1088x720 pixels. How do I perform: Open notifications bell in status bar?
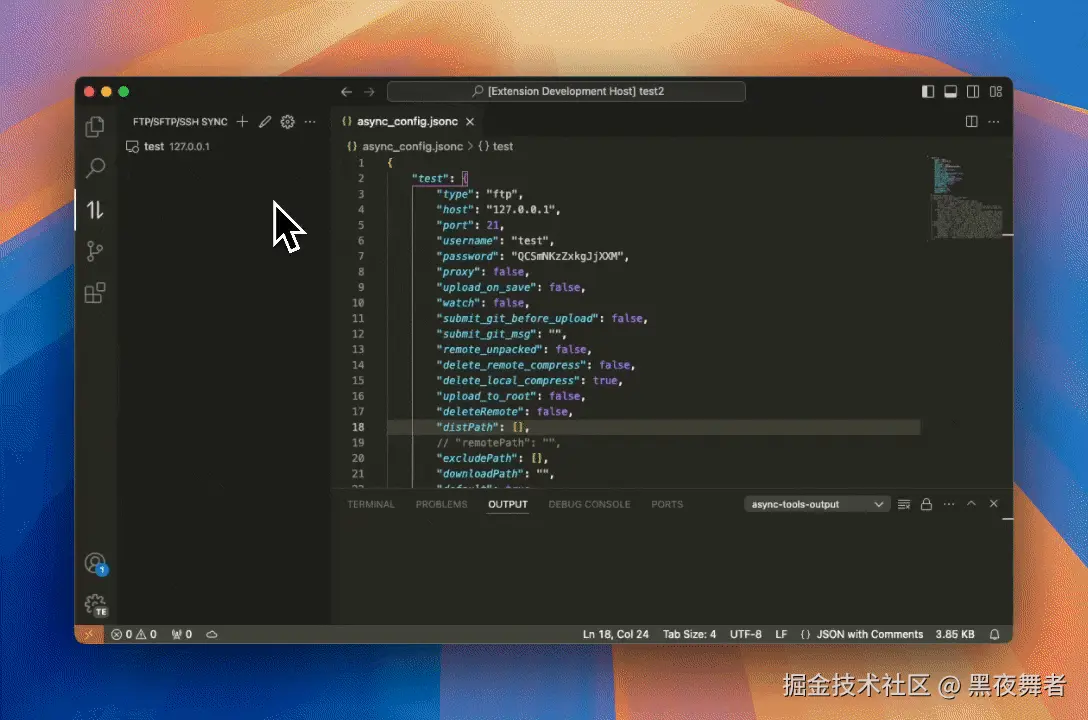click(994, 634)
